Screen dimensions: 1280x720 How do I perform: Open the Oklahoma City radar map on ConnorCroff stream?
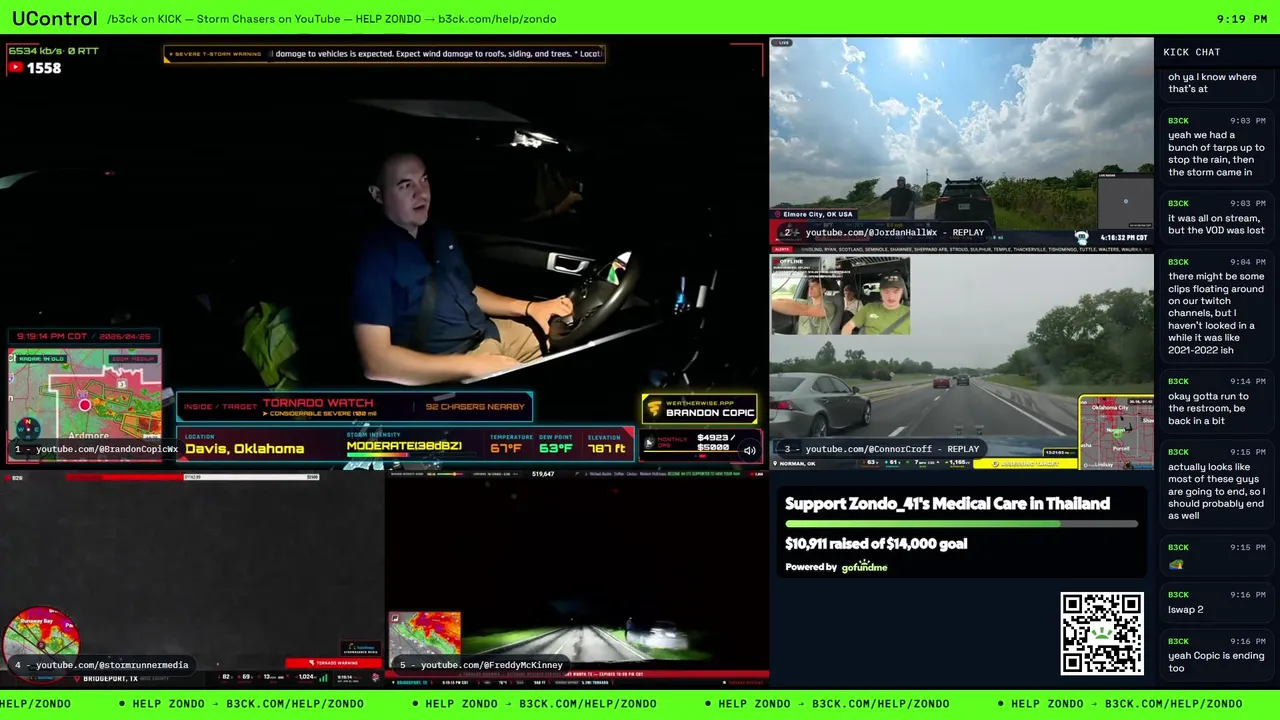pos(1116,432)
